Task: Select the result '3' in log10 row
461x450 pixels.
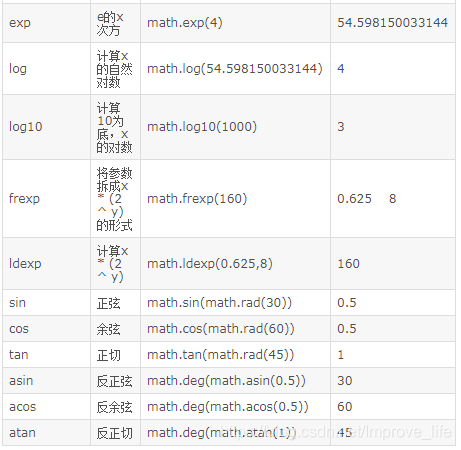Action: (341, 127)
